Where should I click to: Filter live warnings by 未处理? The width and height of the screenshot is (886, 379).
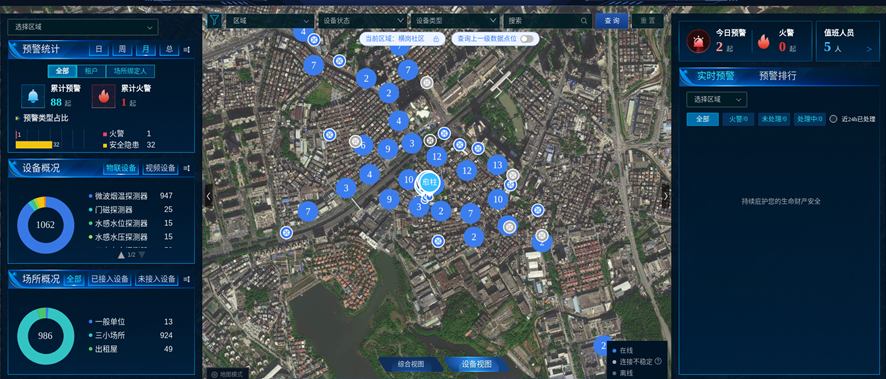(774, 119)
